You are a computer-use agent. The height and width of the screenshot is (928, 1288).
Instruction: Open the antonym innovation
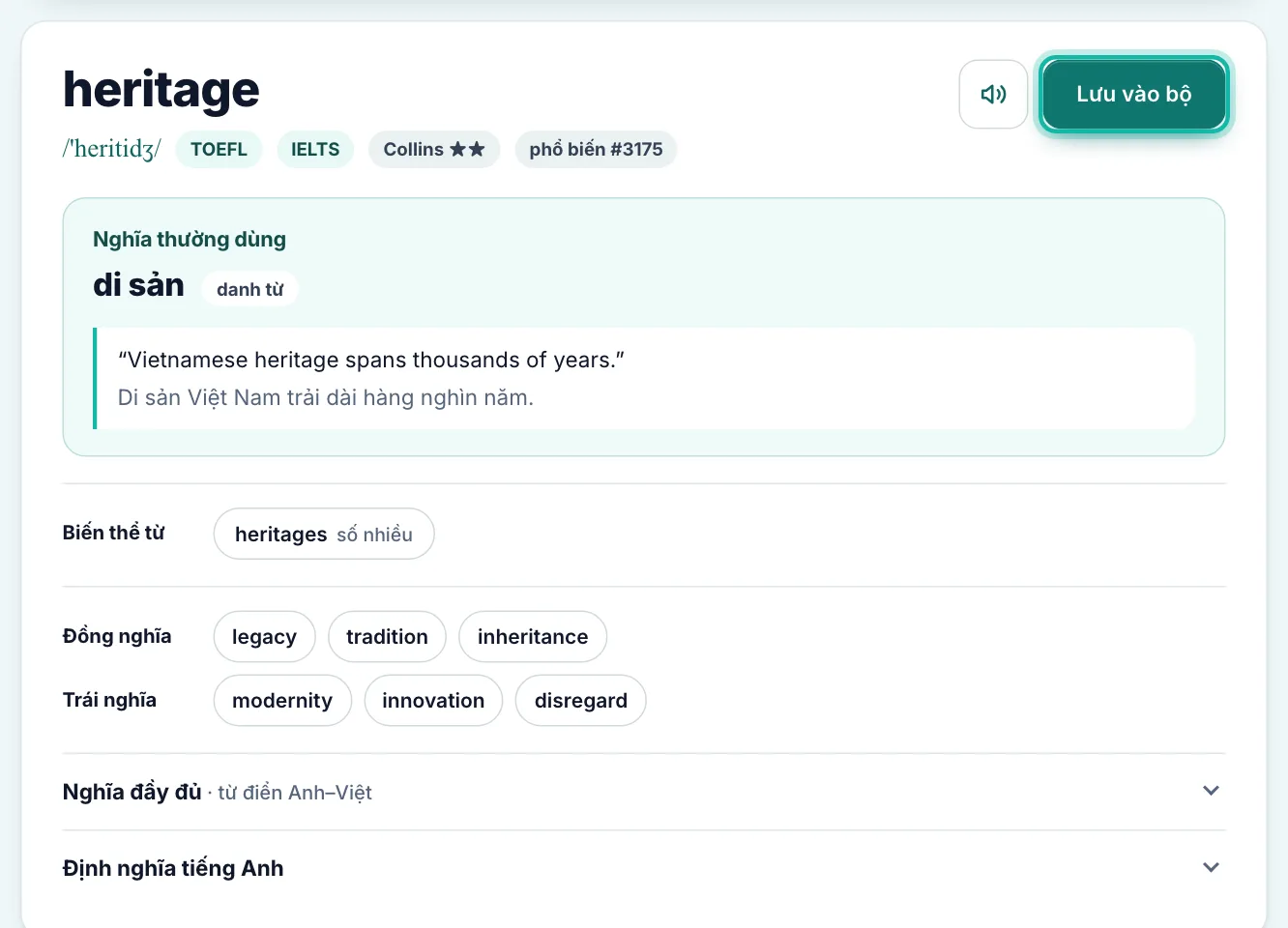click(x=433, y=700)
